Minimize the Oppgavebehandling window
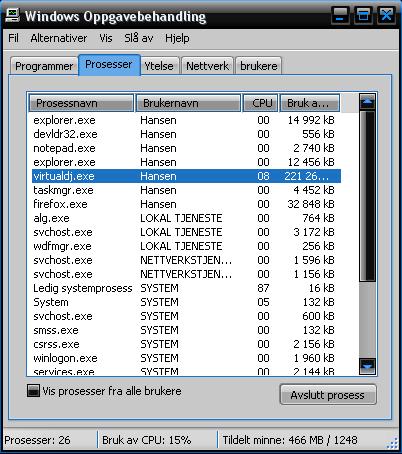The width and height of the screenshot is (402, 454). (340, 15)
